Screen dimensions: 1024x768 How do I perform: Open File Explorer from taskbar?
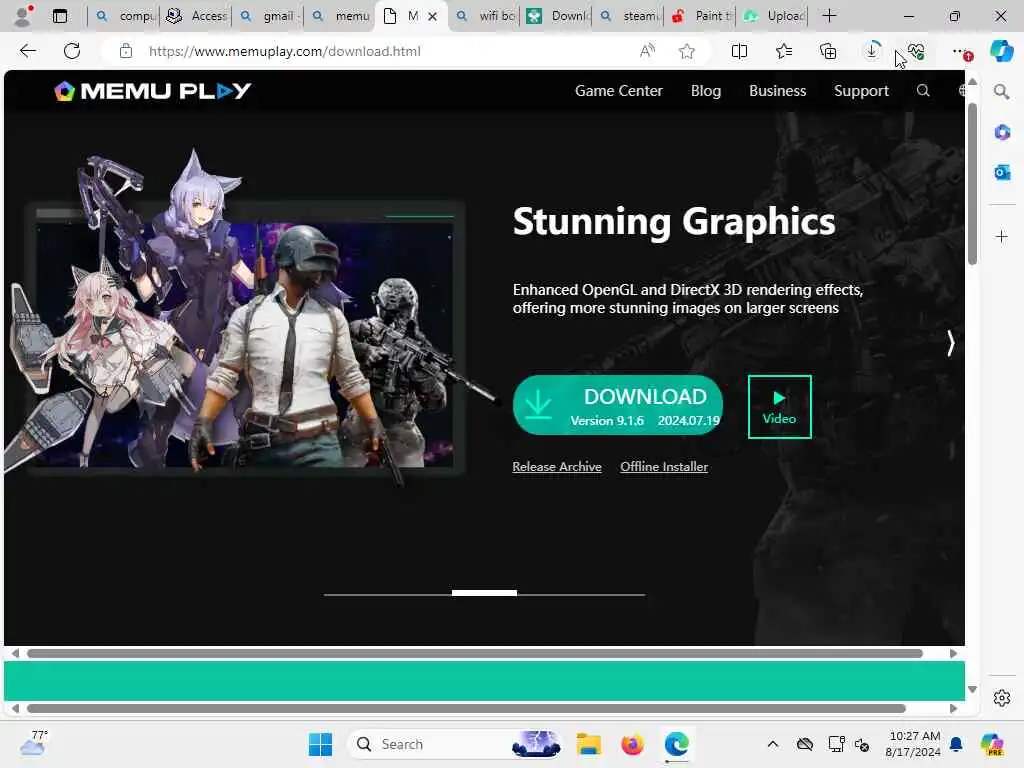[x=588, y=744]
